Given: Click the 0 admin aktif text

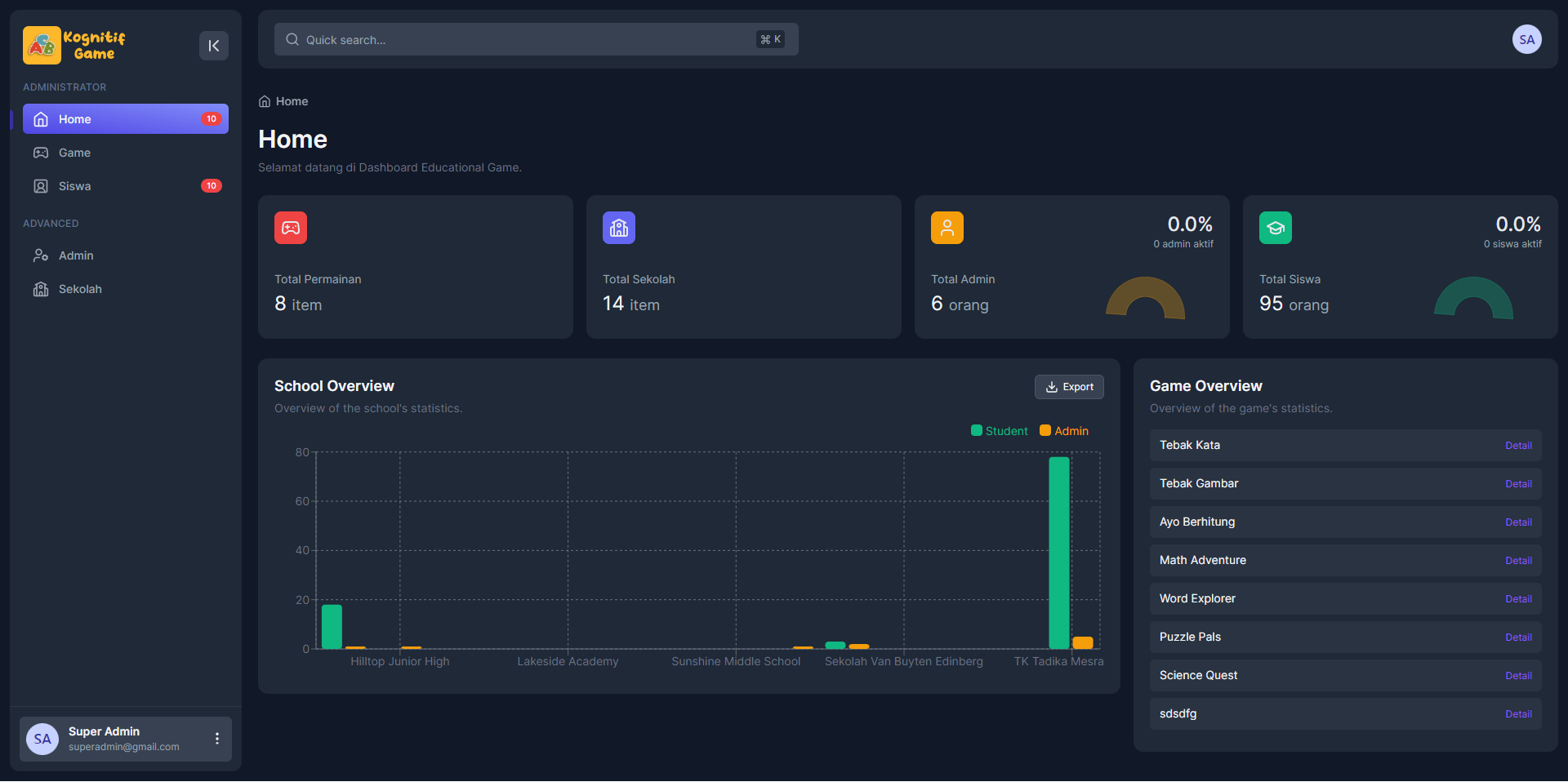Looking at the screenshot, I should coord(1183,244).
